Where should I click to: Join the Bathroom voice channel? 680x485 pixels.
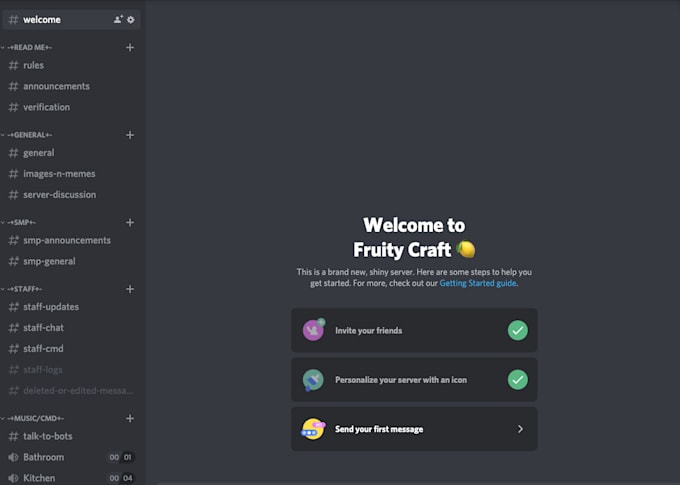[72, 457]
